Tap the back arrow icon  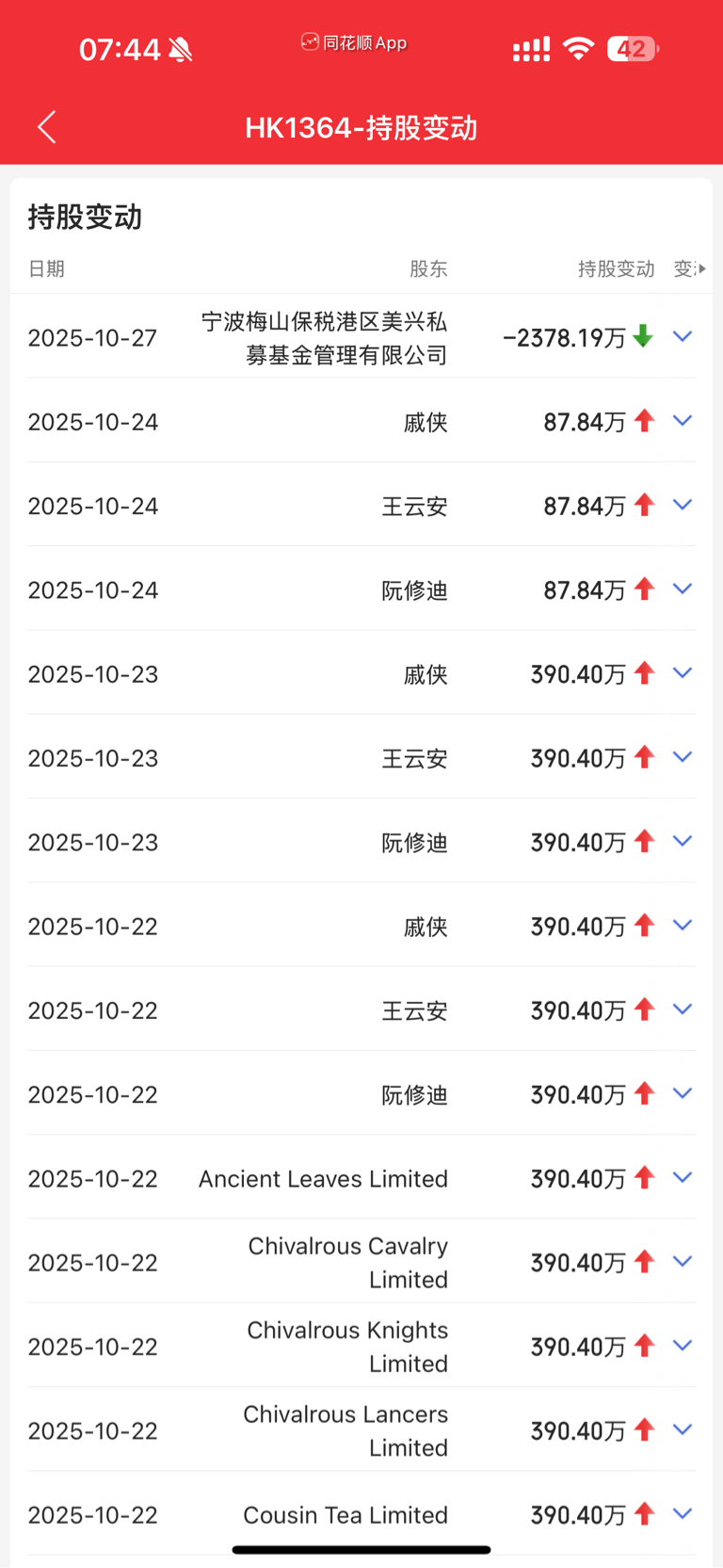point(47,127)
